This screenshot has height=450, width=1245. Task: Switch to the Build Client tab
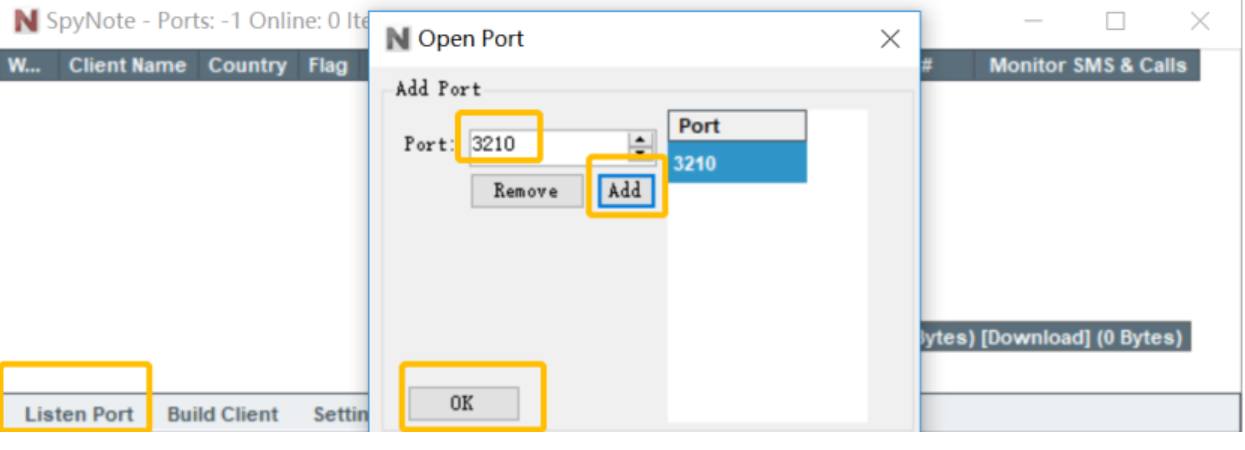(x=222, y=414)
